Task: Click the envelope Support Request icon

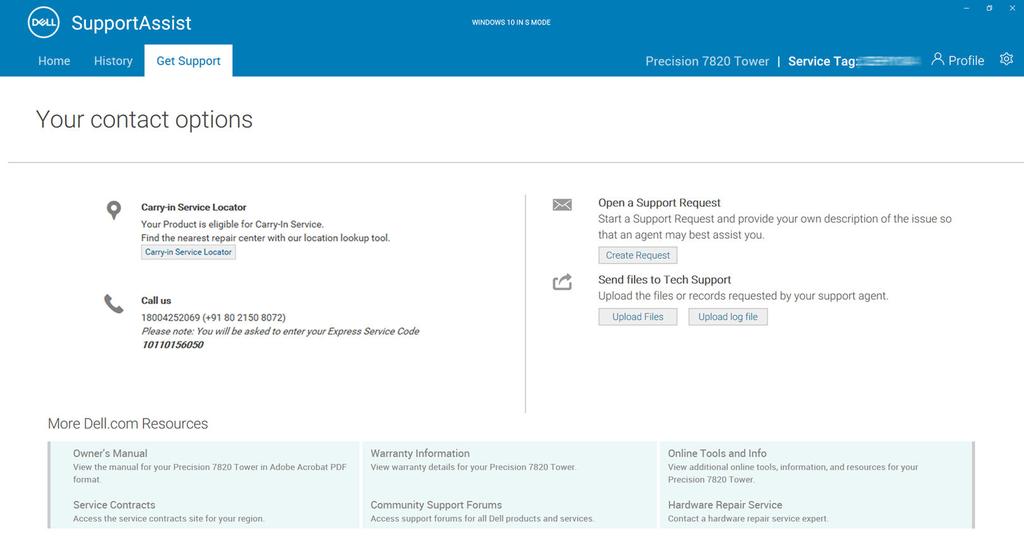Action: [562, 205]
